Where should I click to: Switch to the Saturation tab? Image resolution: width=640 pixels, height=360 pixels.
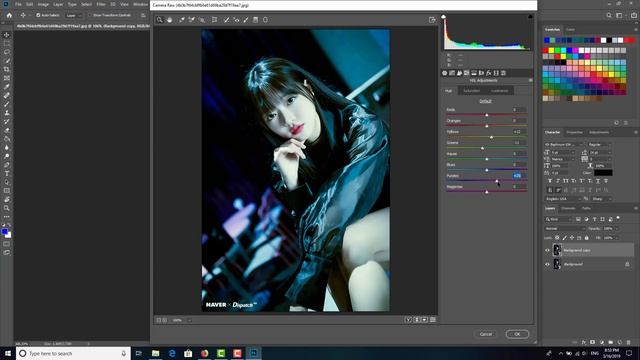(x=471, y=91)
